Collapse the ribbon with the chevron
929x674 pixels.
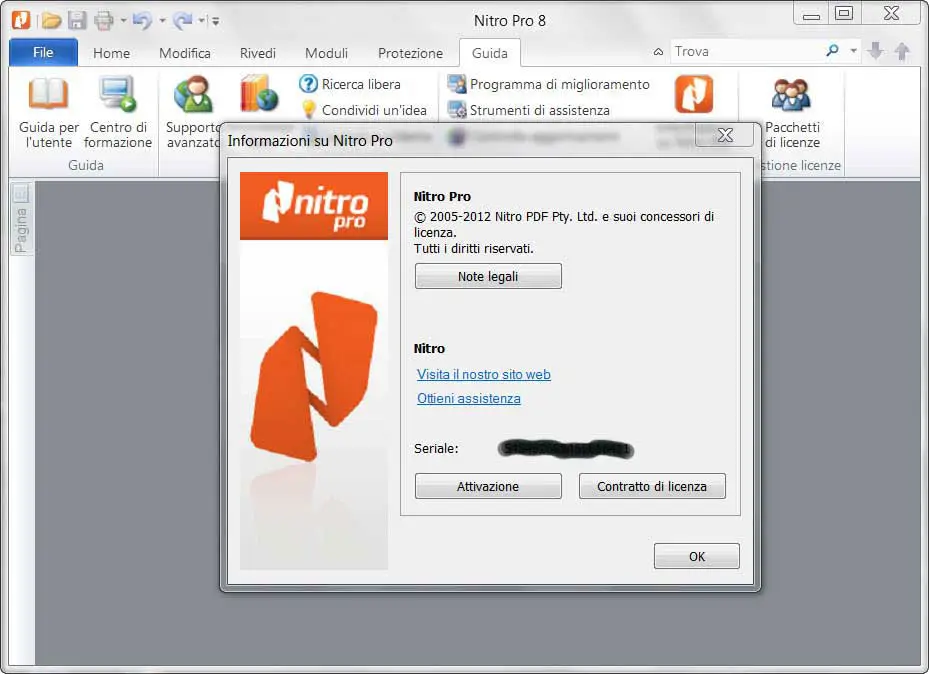658,52
